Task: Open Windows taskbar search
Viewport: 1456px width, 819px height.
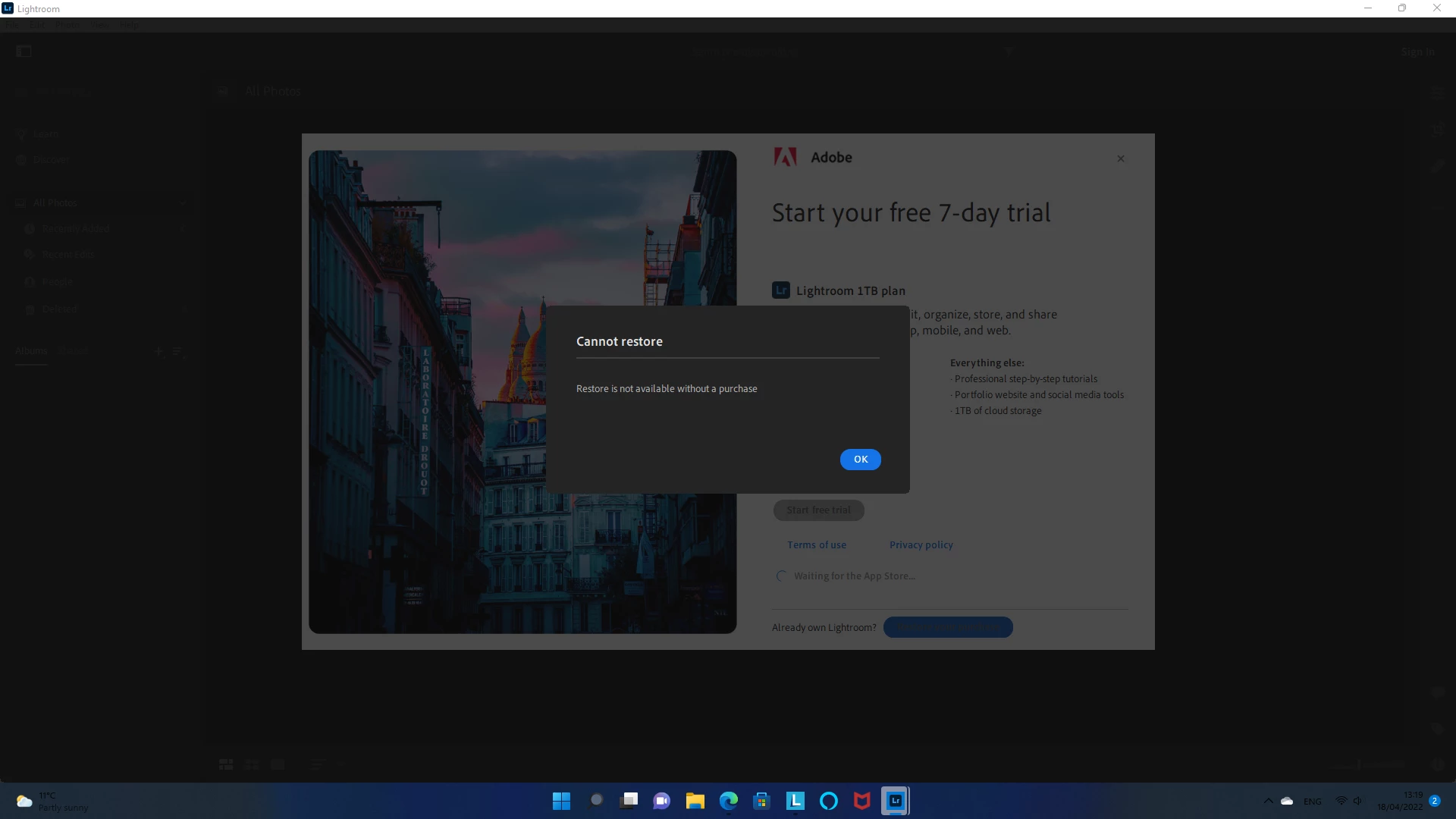Action: pos(596,801)
